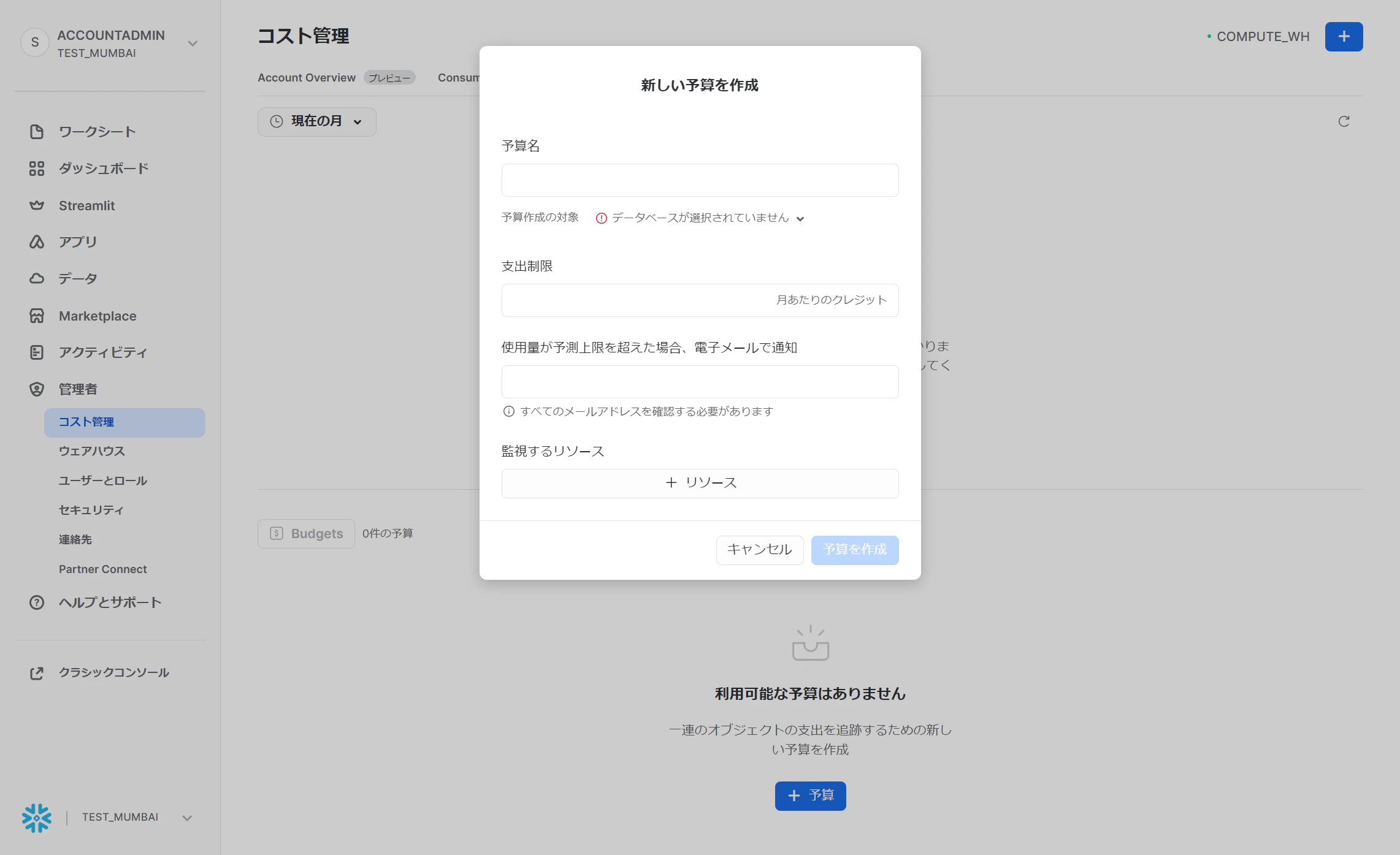Click the 予算を作成 submit button
1400x855 pixels.
point(855,550)
